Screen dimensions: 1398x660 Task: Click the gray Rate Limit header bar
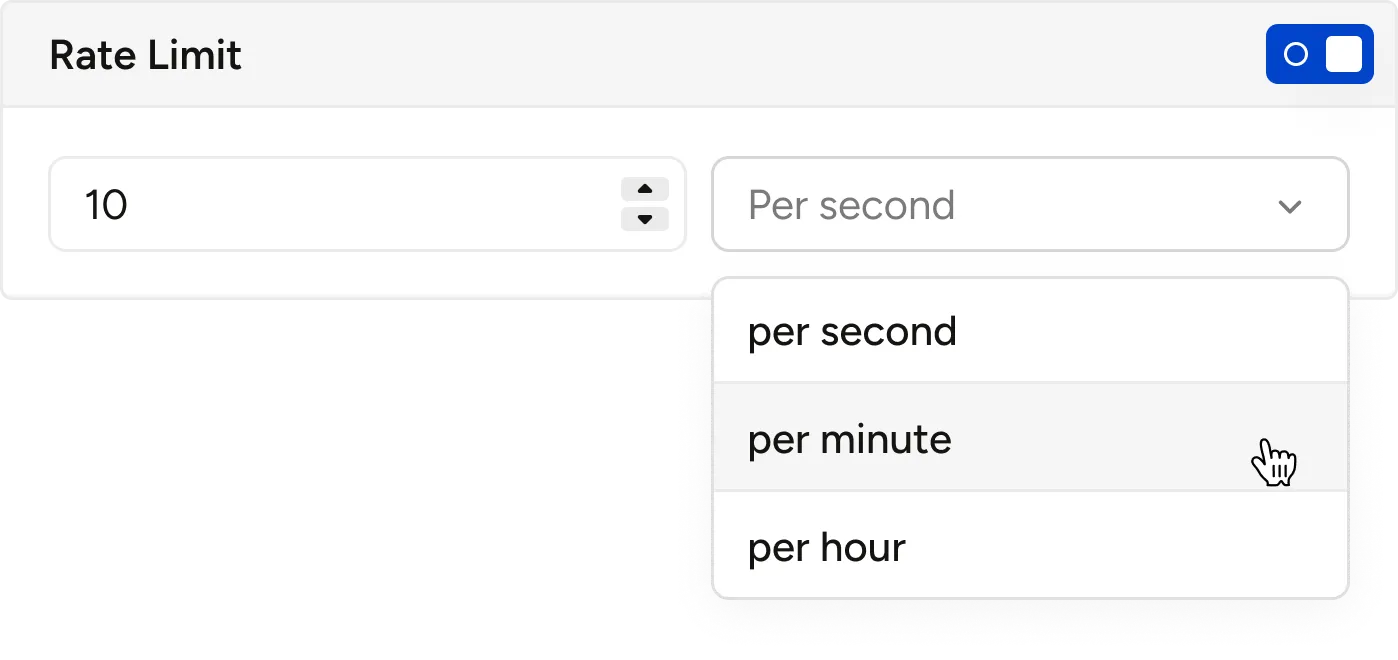[x=699, y=55]
